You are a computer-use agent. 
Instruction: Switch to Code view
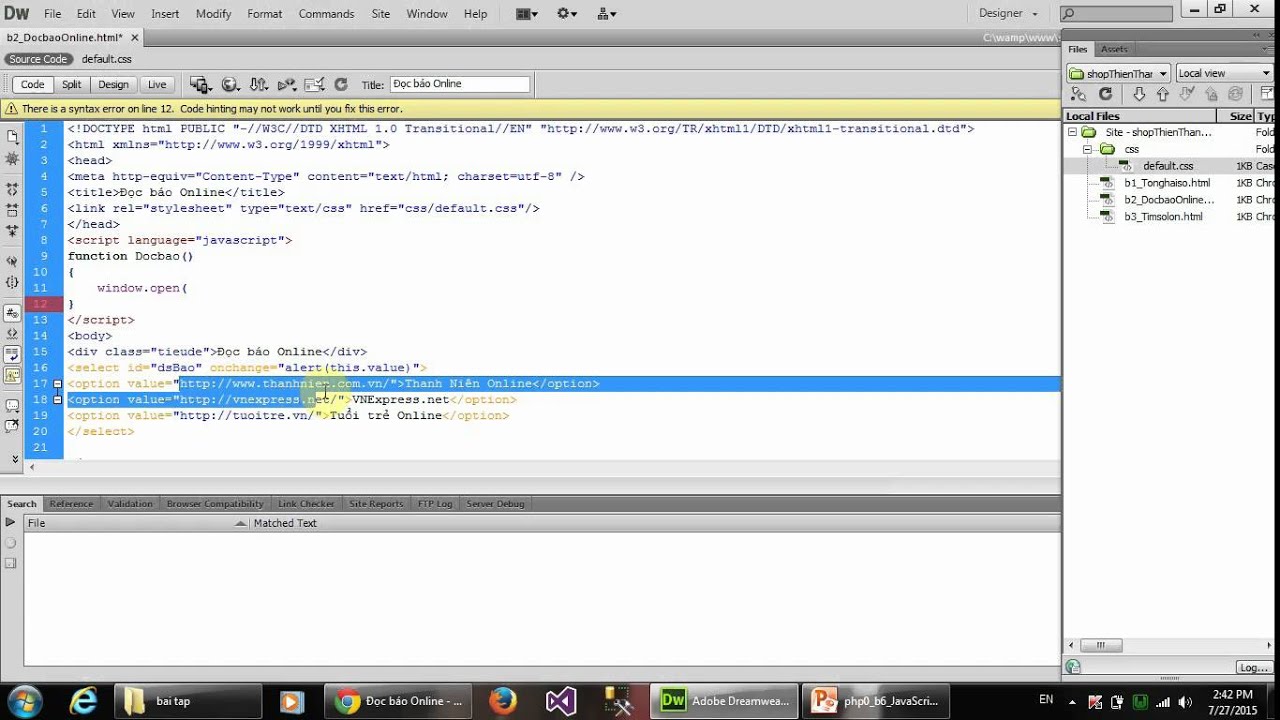click(33, 85)
